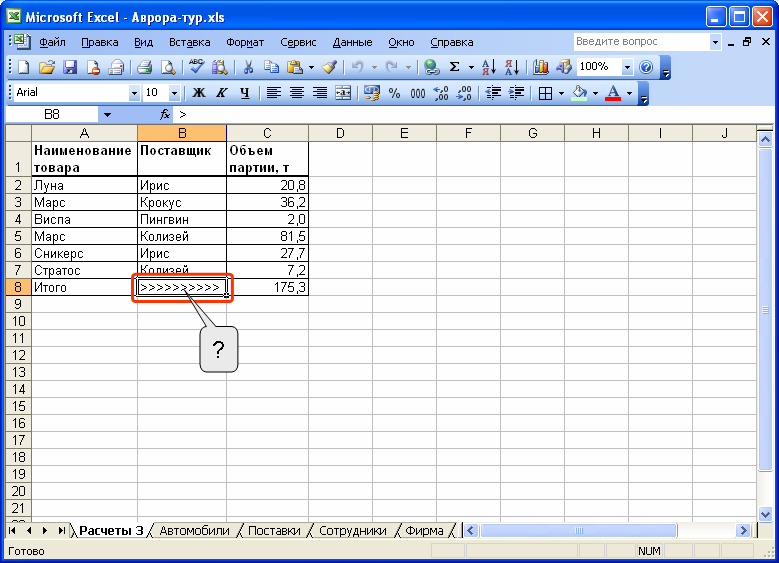Apply fill color paint bucket
Viewport: 779px width, 563px height.
[579, 92]
